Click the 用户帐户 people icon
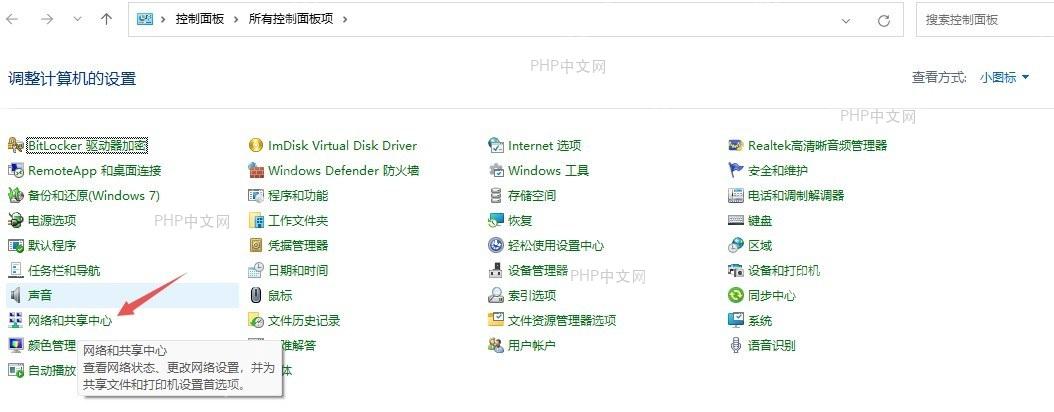The height and width of the screenshot is (412, 1054). click(496, 345)
